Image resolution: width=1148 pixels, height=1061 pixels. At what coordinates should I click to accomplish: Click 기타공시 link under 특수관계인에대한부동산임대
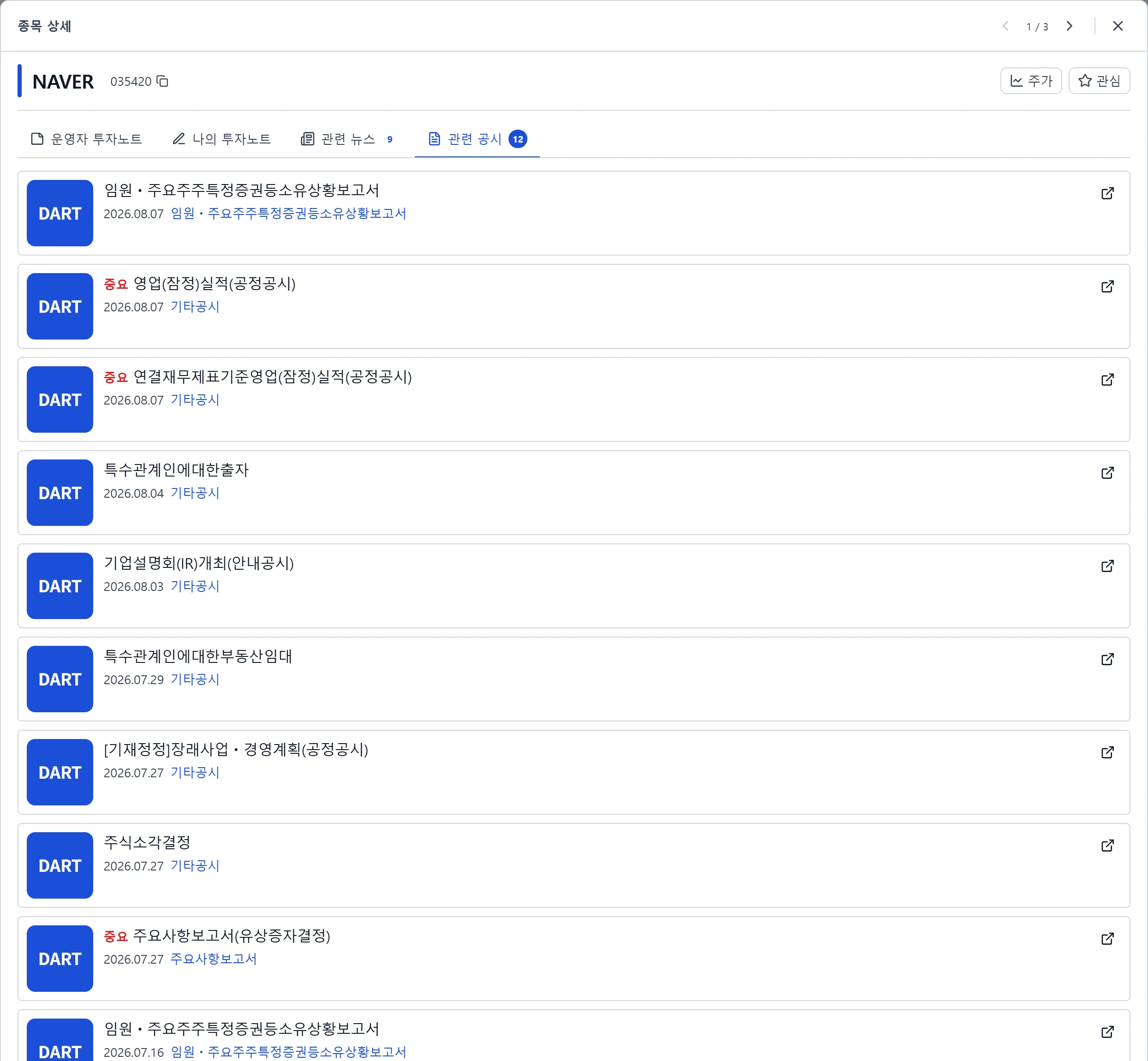[x=195, y=679]
